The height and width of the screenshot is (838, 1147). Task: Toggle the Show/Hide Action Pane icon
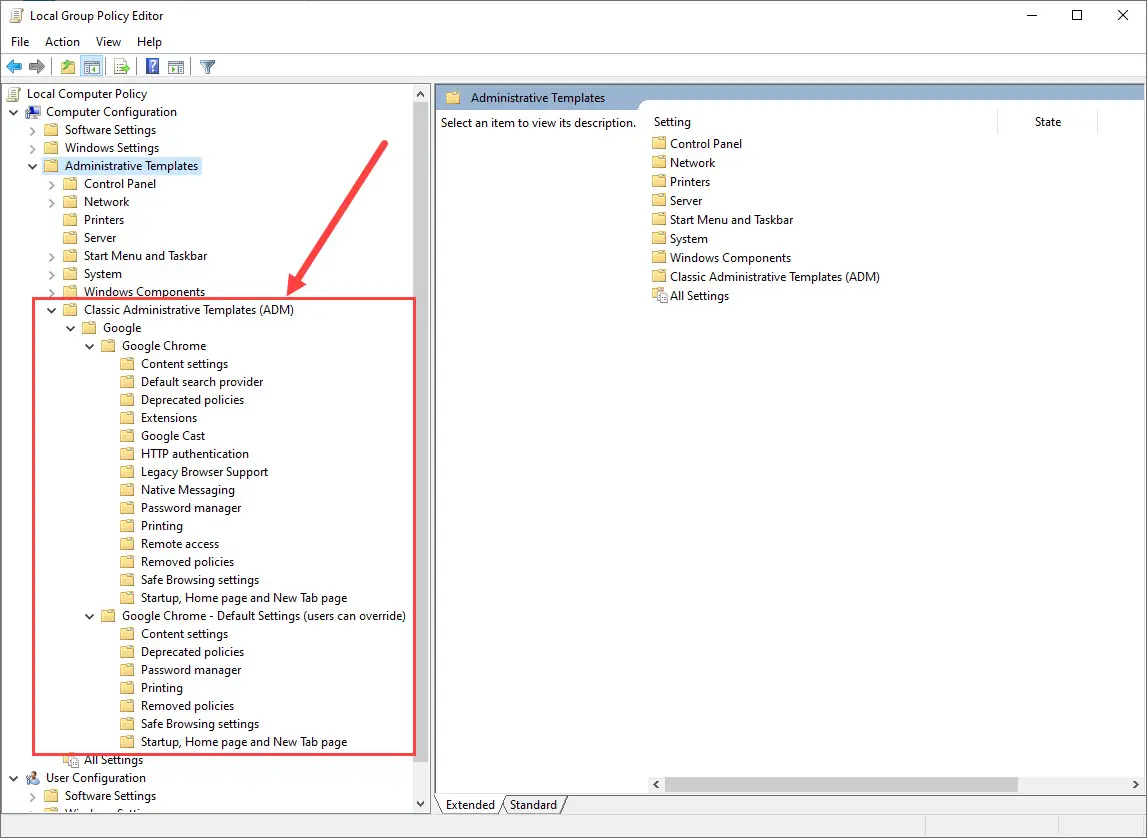point(176,67)
